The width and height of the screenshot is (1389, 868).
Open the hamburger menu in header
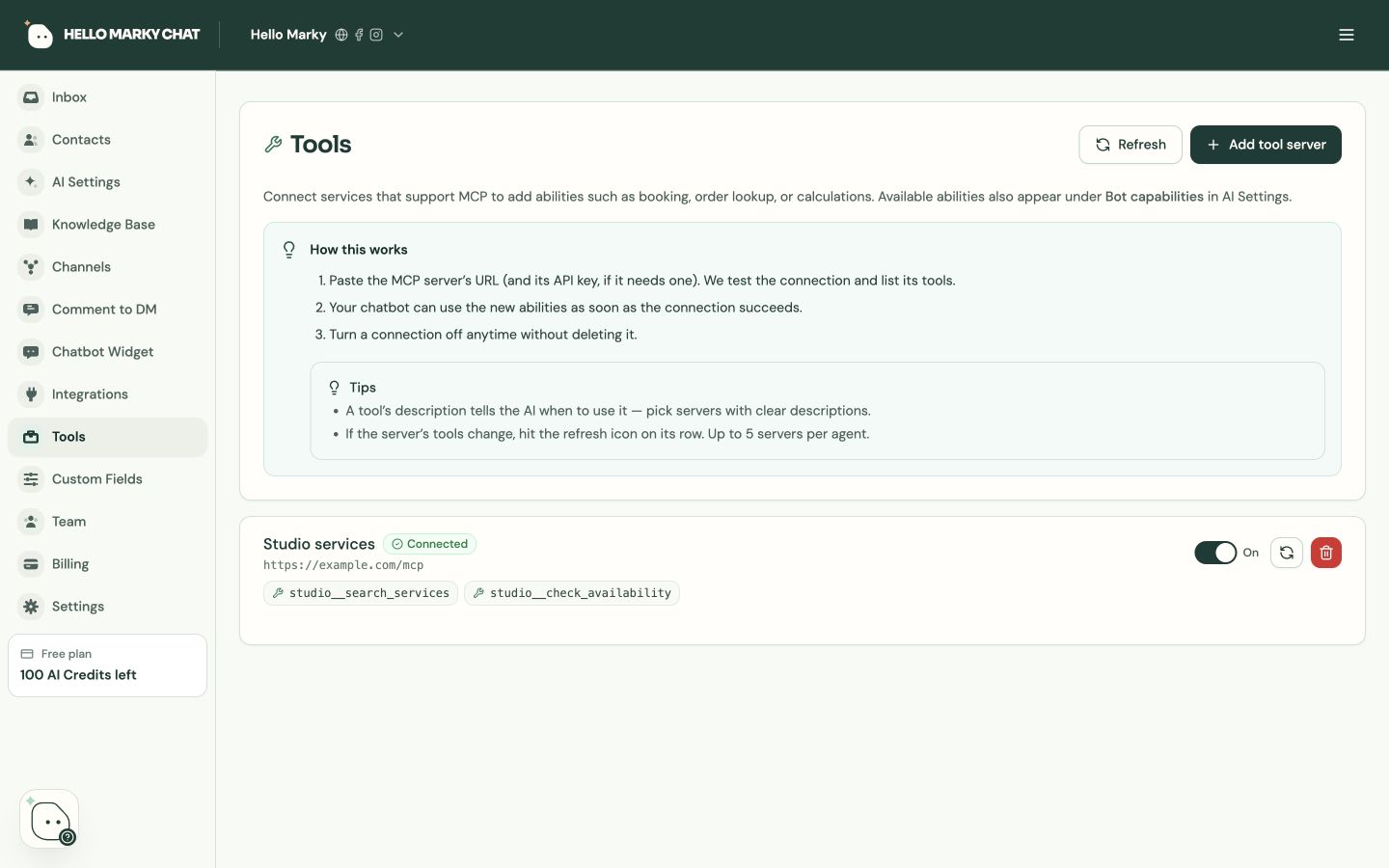coord(1347,35)
